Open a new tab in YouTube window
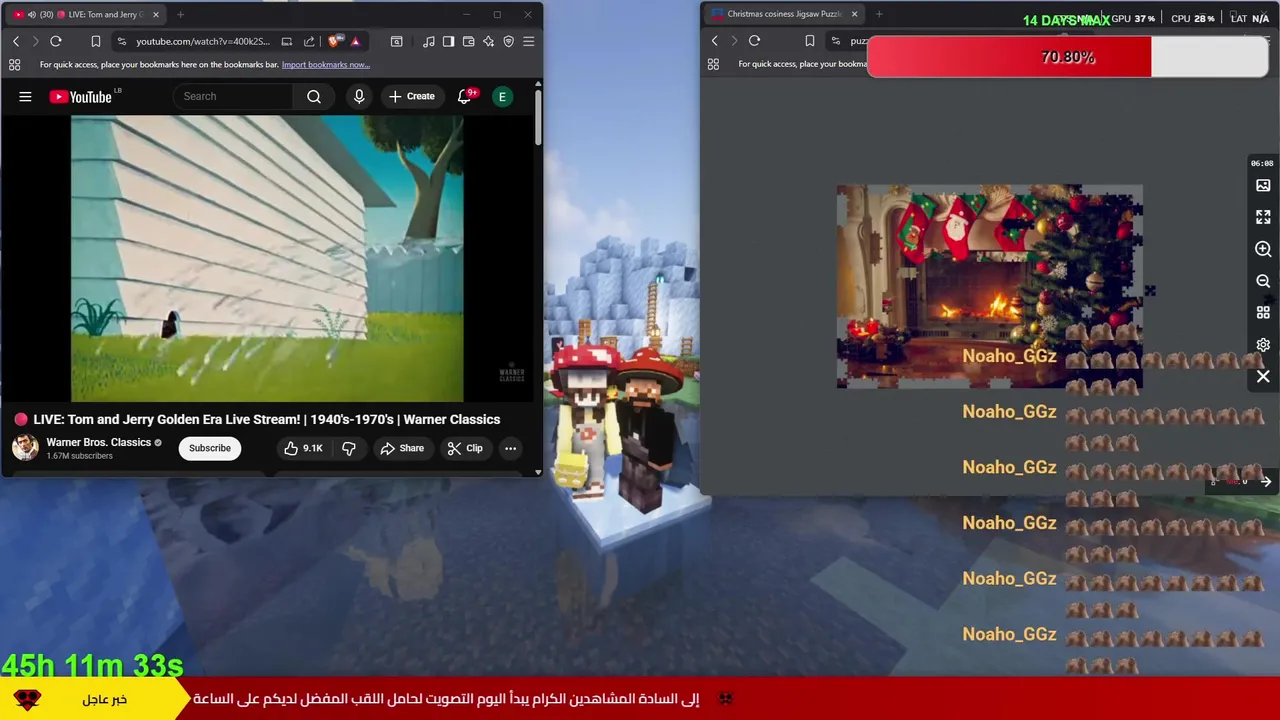 point(181,15)
